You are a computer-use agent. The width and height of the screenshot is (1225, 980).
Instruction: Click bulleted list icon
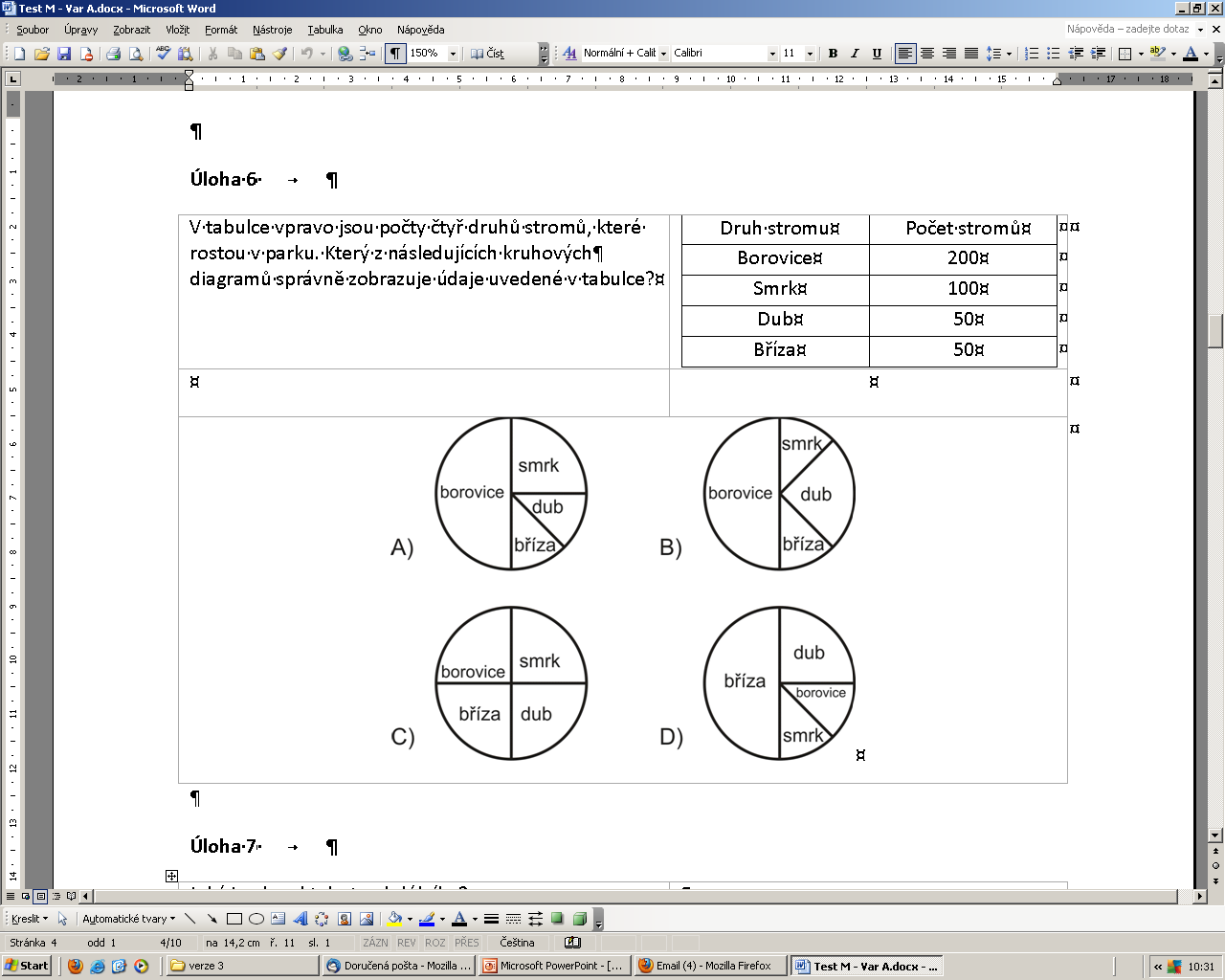[1053, 54]
